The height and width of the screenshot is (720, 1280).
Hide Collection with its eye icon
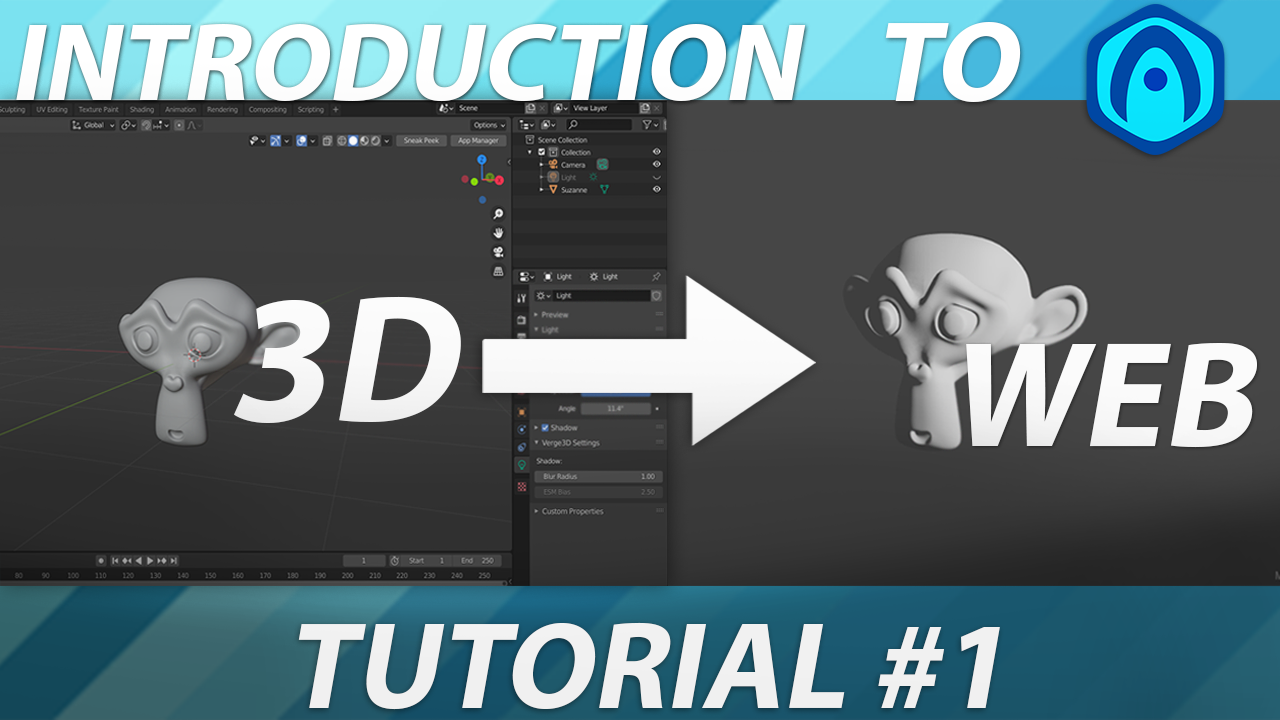click(x=657, y=152)
